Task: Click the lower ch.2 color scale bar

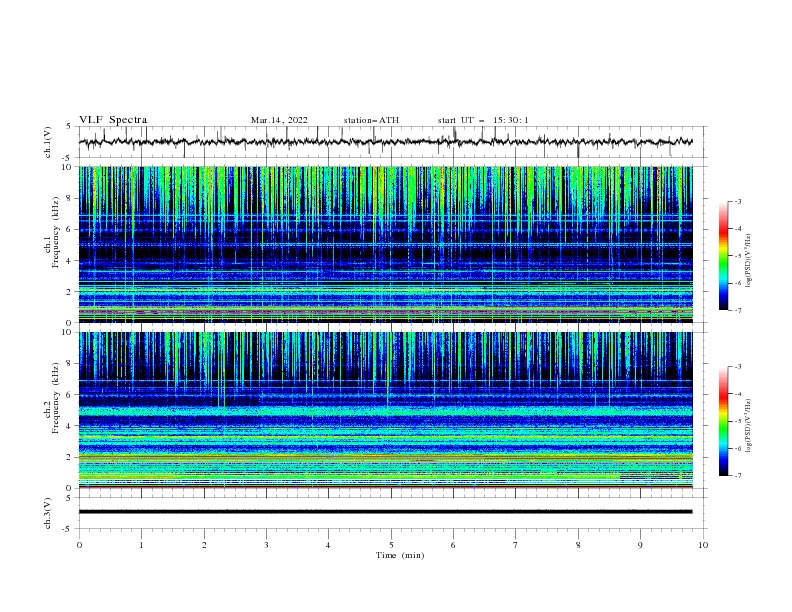Action: coord(723,421)
